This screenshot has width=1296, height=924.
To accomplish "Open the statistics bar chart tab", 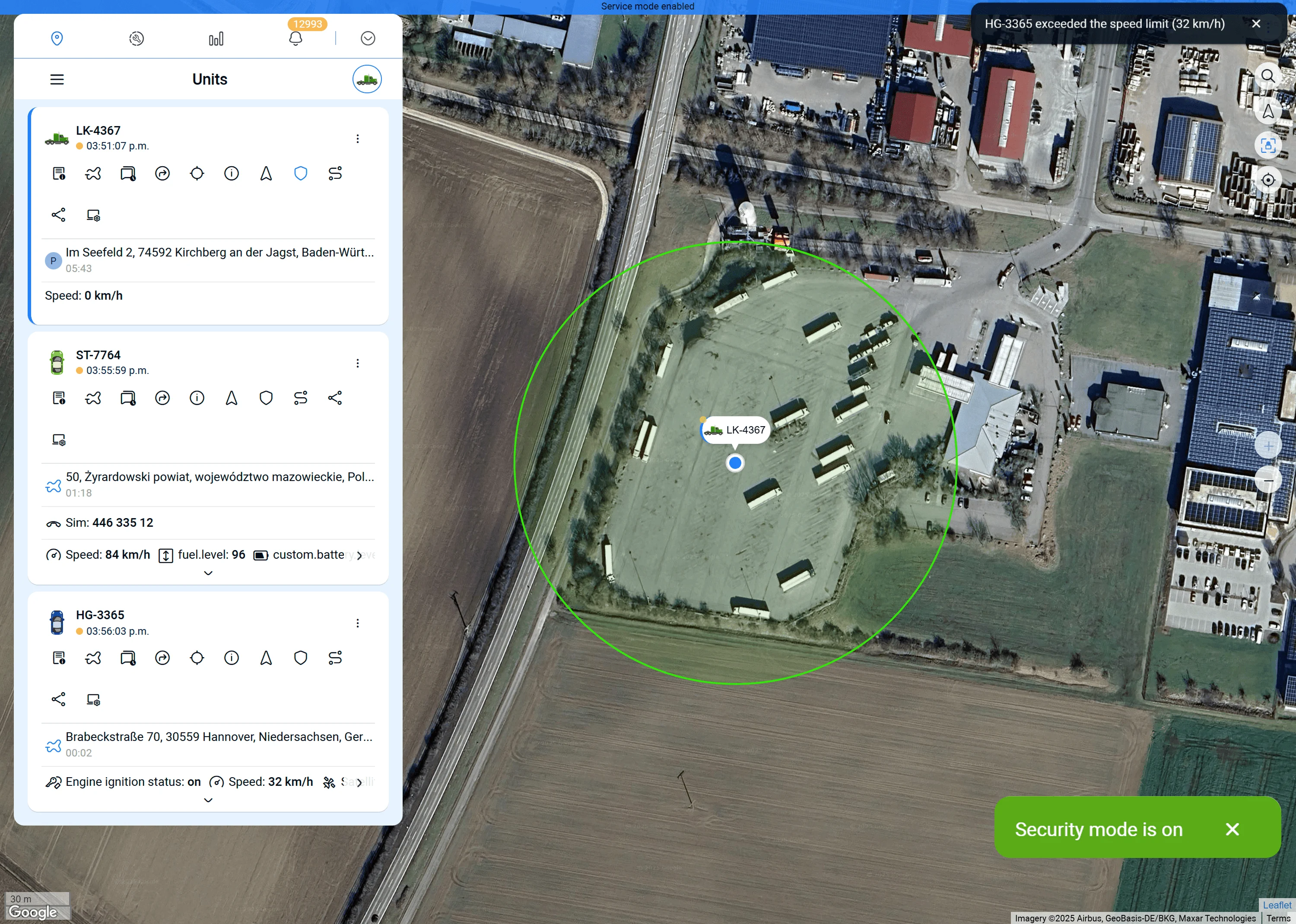I will (x=216, y=39).
